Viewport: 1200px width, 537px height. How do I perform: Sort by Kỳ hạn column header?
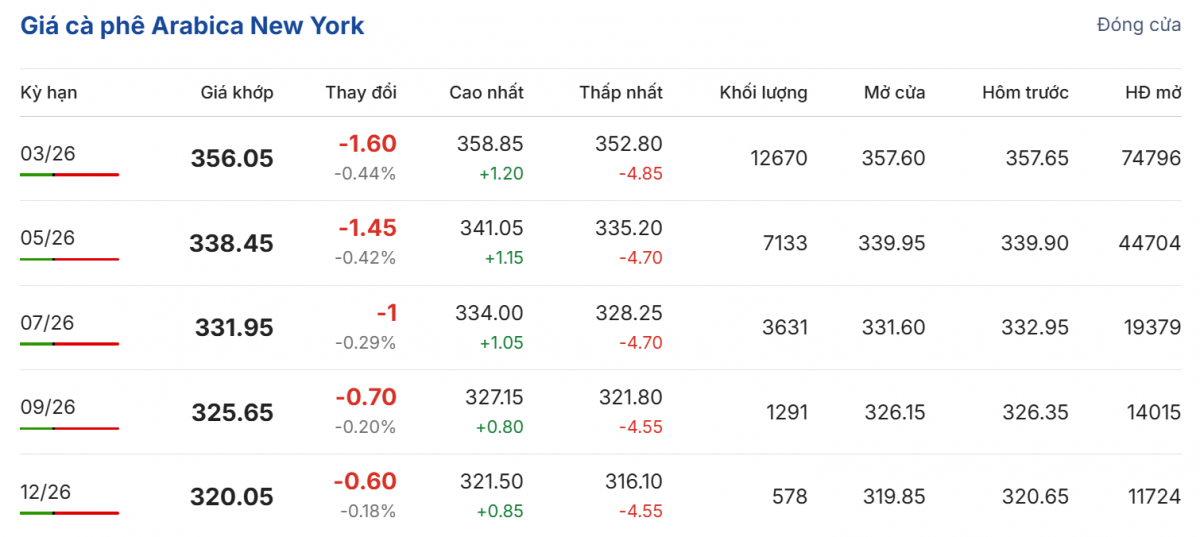[x=49, y=93]
